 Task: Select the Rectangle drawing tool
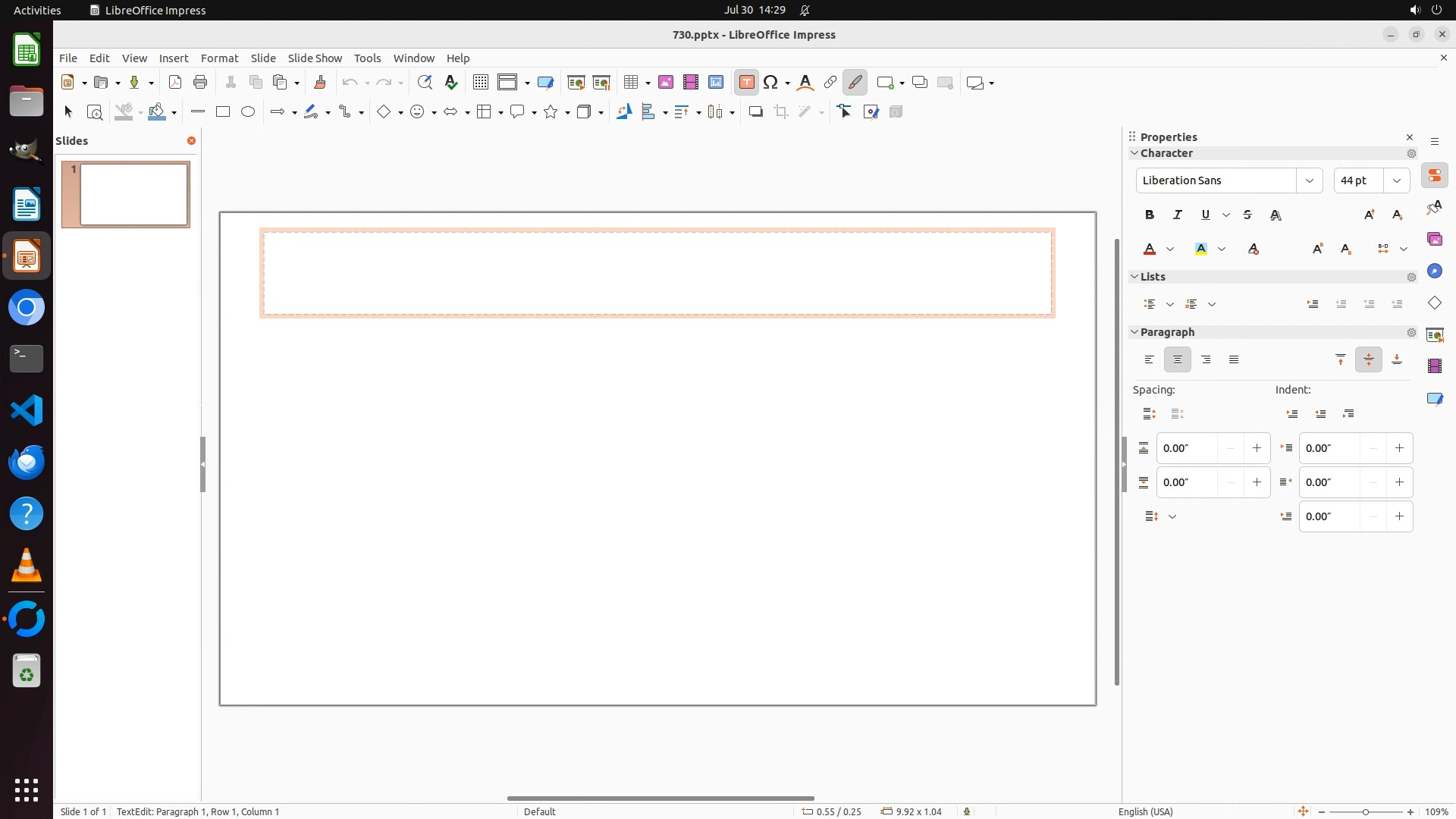223,112
